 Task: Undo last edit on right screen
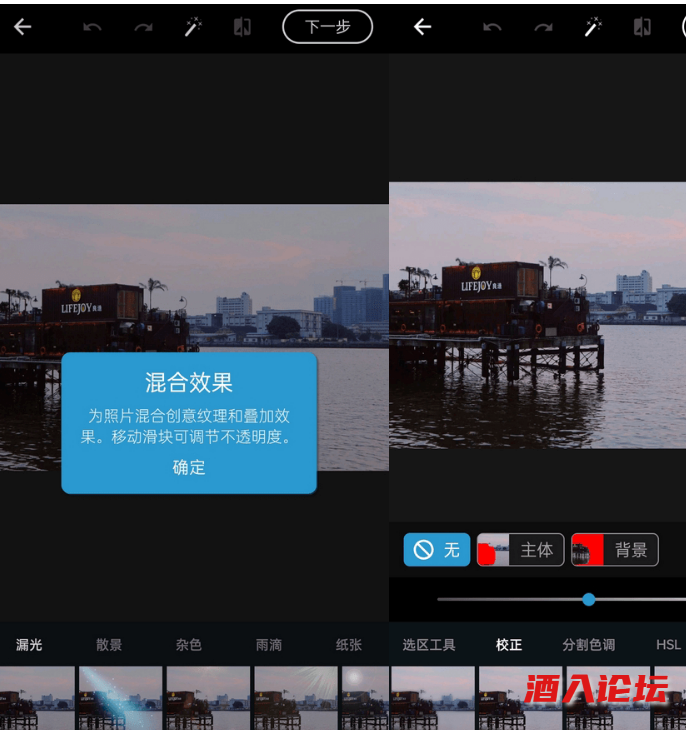point(492,27)
